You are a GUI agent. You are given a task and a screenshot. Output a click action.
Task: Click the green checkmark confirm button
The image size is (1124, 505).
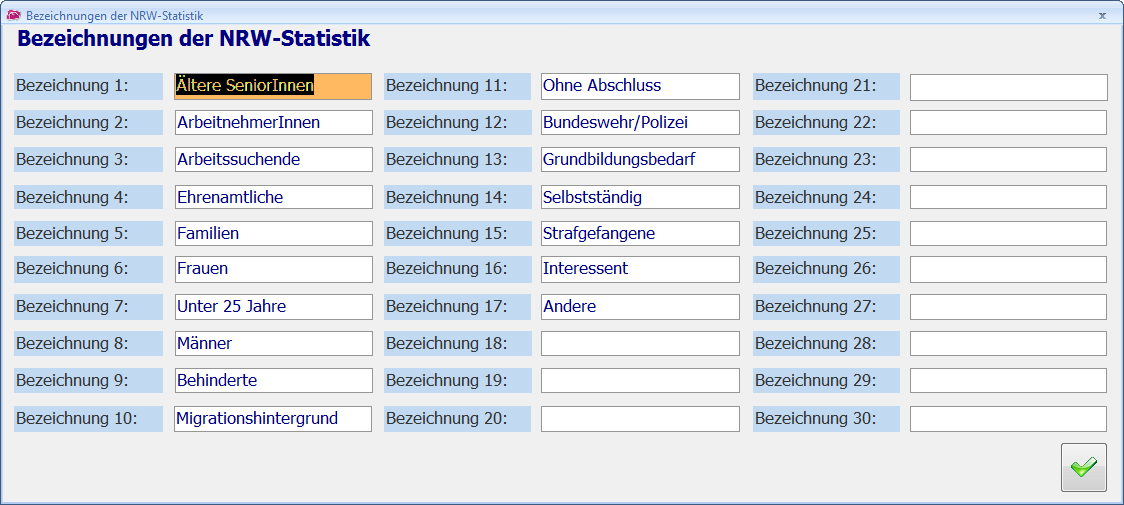[1083, 467]
